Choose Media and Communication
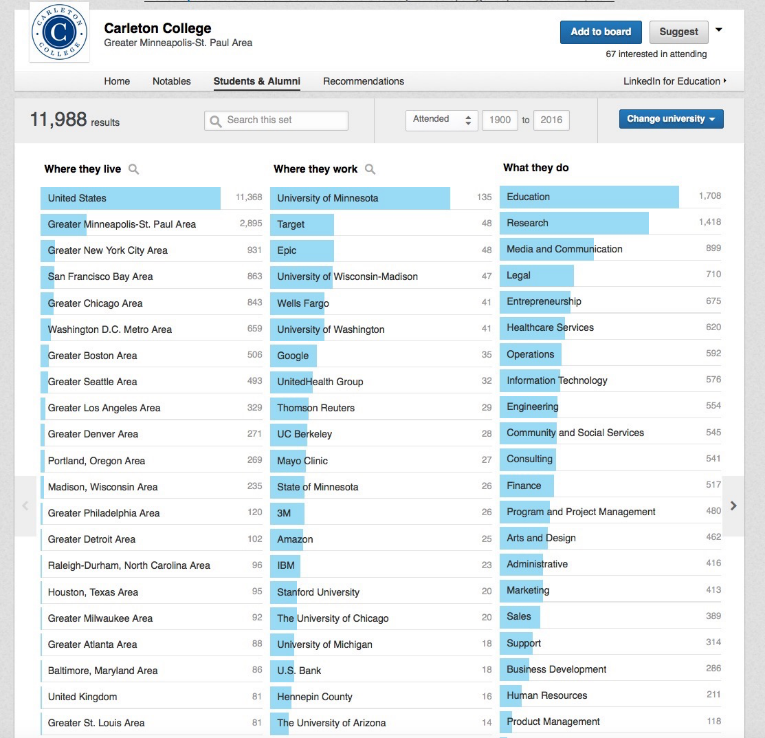 pyautogui.click(x=610, y=249)
